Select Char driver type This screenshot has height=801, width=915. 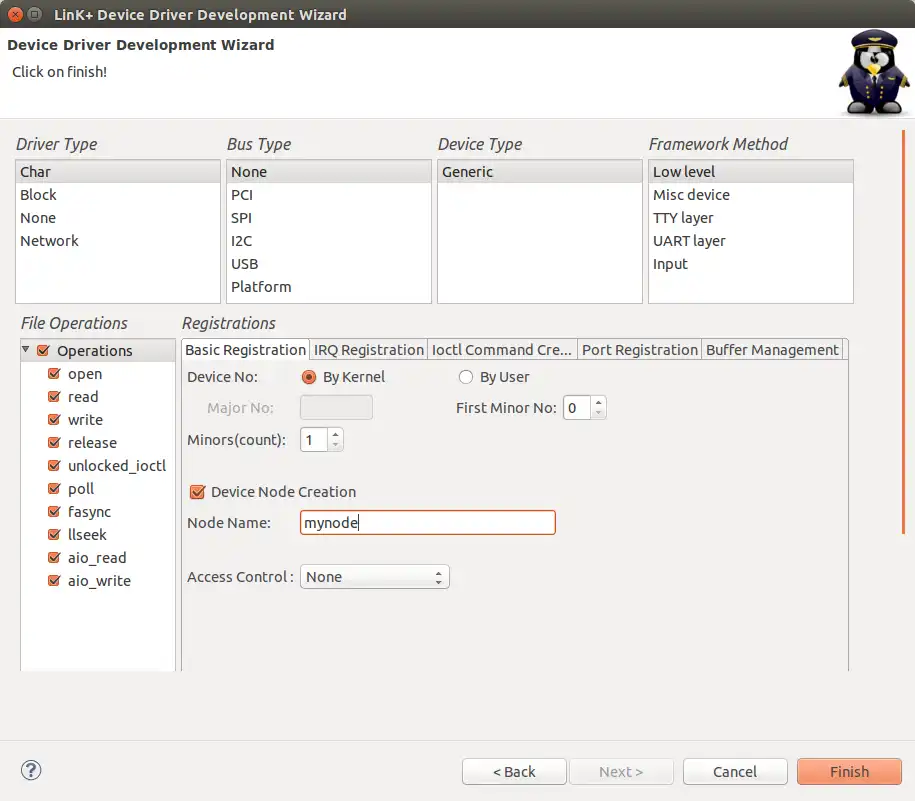pyautogui.click(x=118, y=172)
